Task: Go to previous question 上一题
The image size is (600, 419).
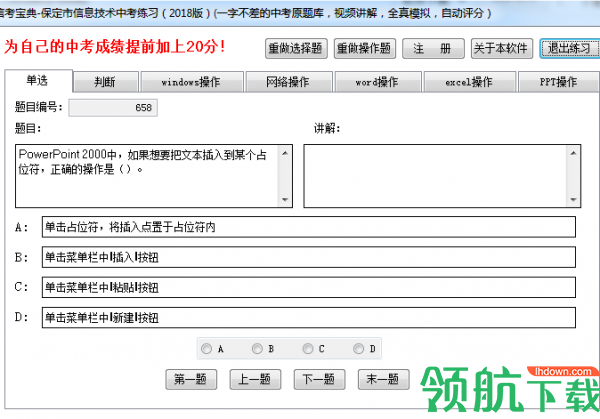Action: click(x=255, y=379)
